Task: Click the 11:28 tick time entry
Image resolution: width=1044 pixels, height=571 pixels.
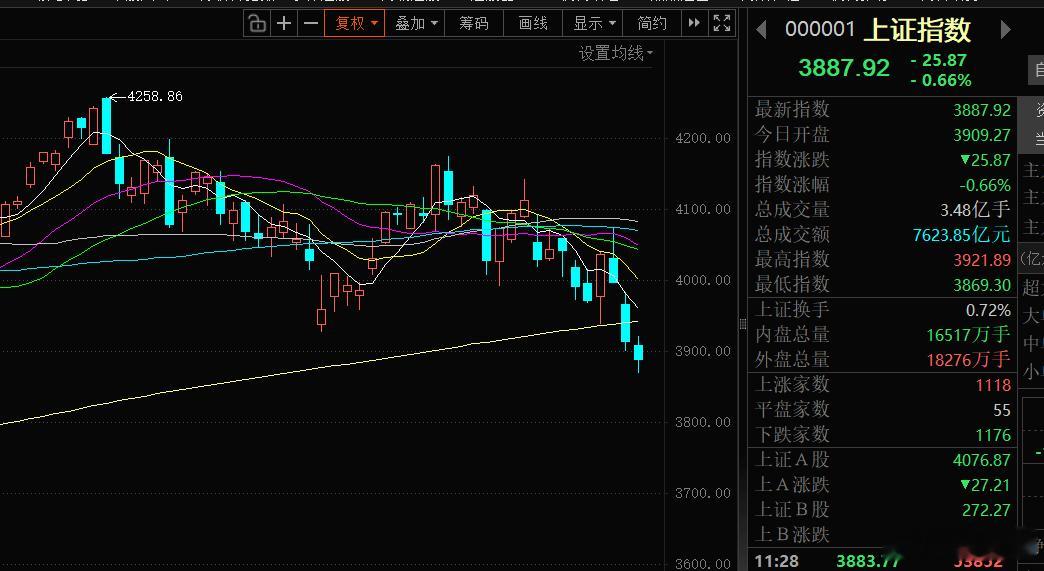Action: 776,562
